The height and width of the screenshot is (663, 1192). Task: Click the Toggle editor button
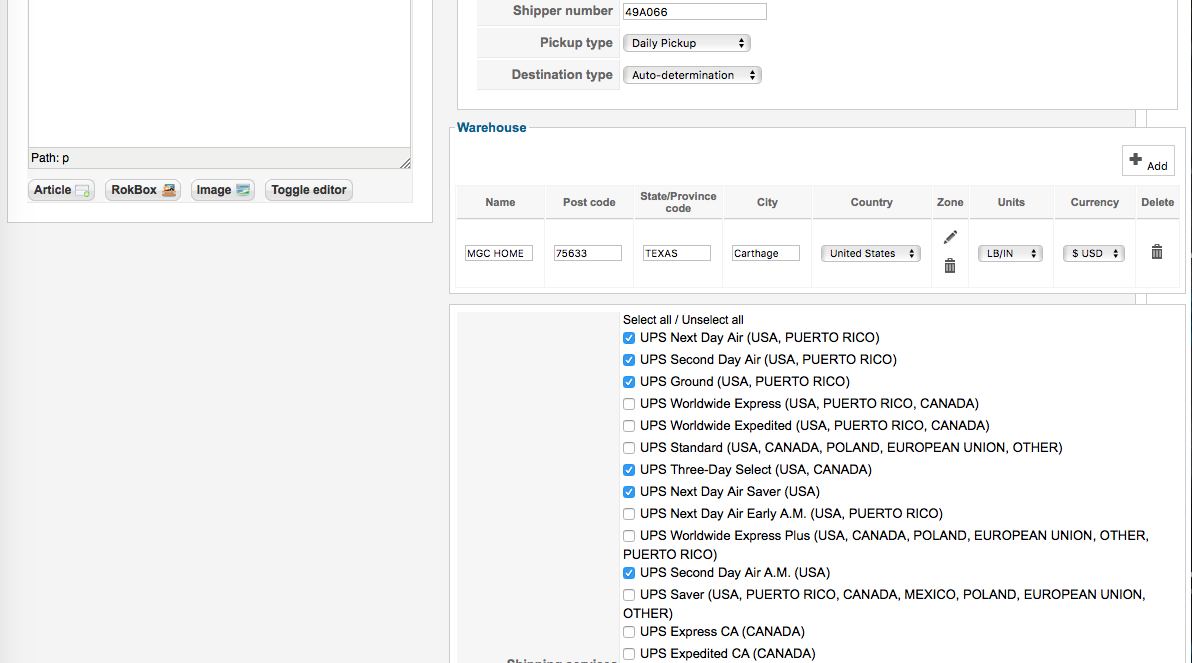(309, 190)
